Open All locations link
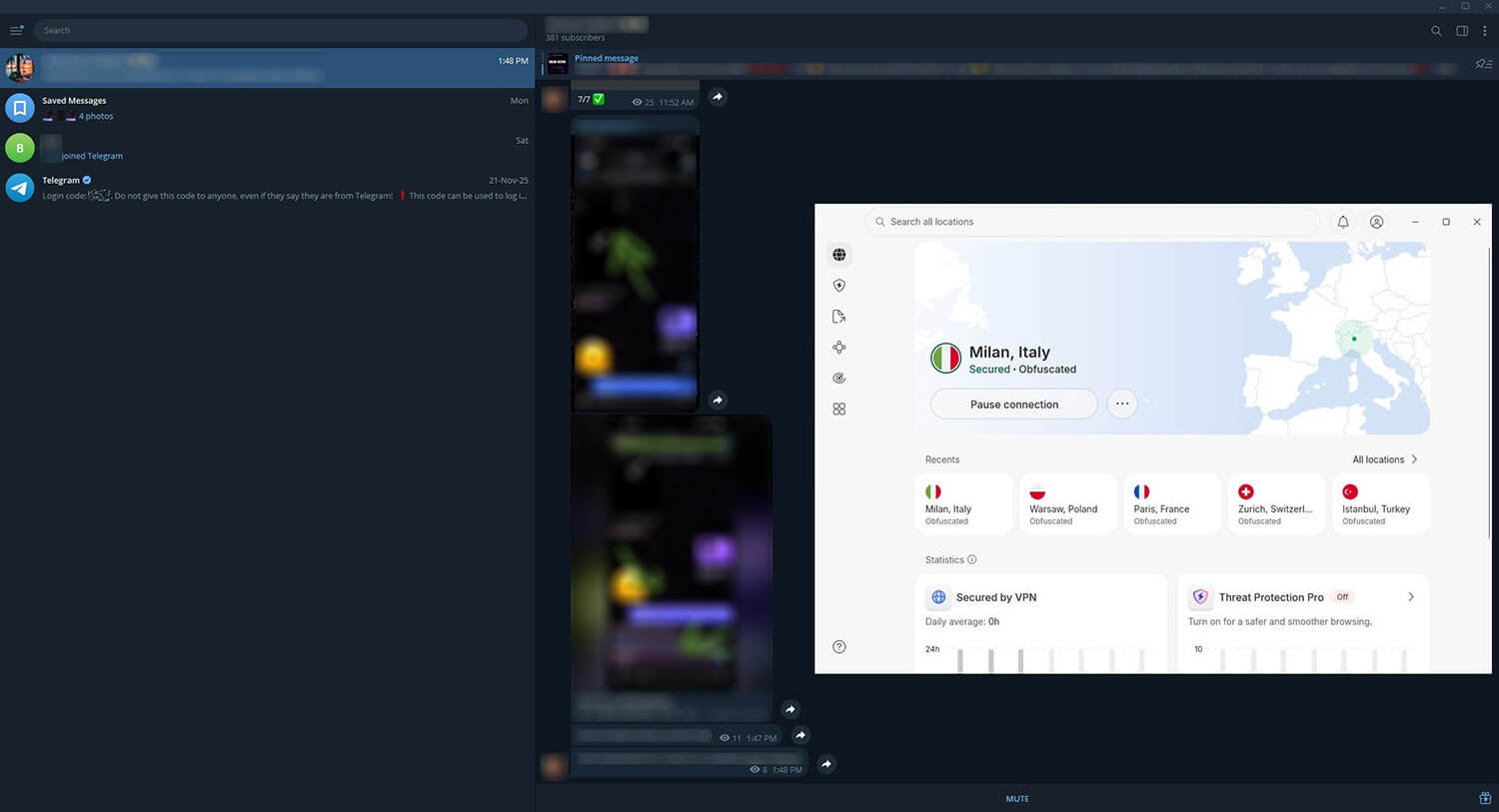The width and height of the screenshot is (1499, 812). point(1385,459)
